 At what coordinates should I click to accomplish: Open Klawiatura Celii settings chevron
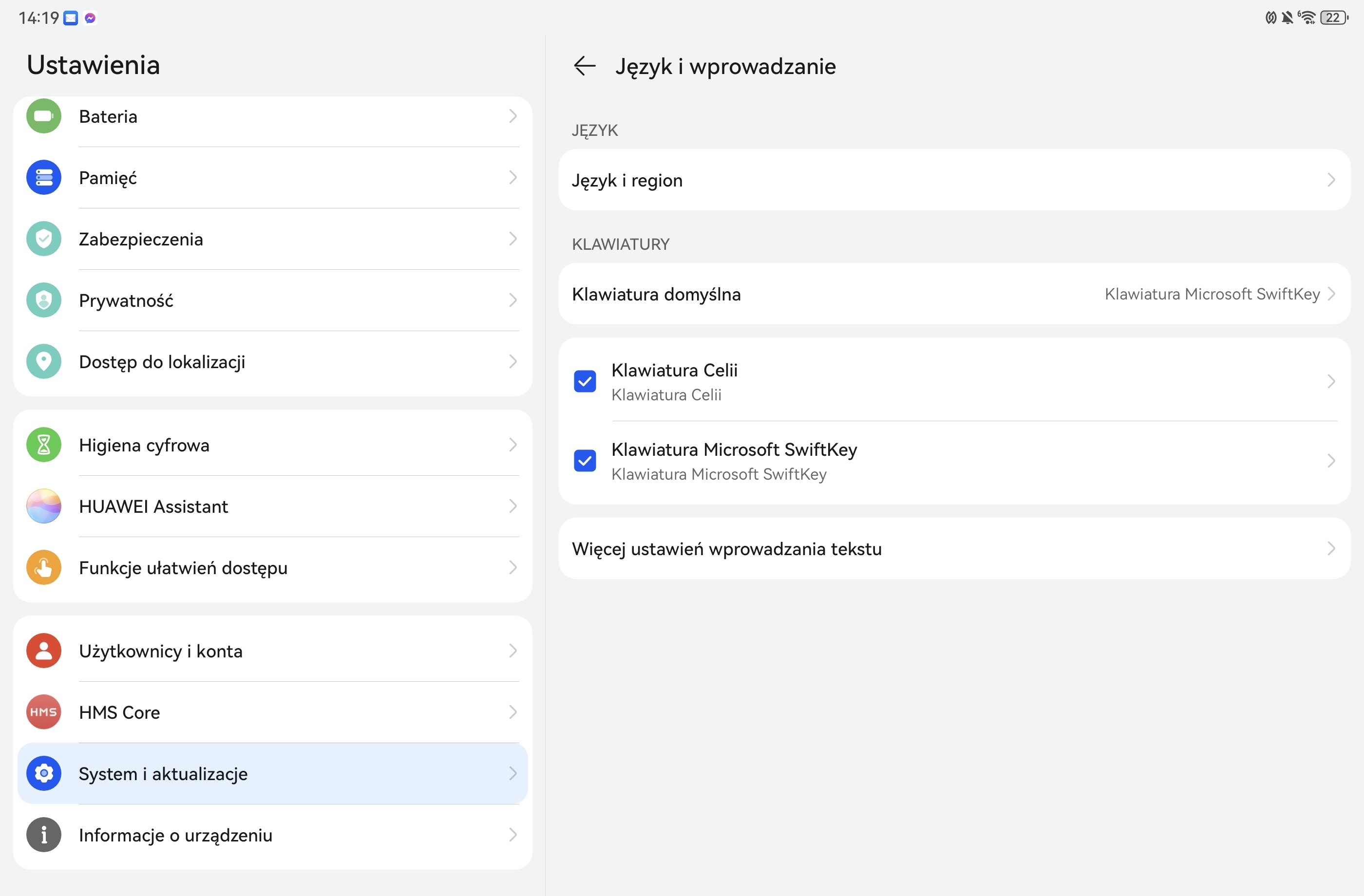[x=1331, y=382]
